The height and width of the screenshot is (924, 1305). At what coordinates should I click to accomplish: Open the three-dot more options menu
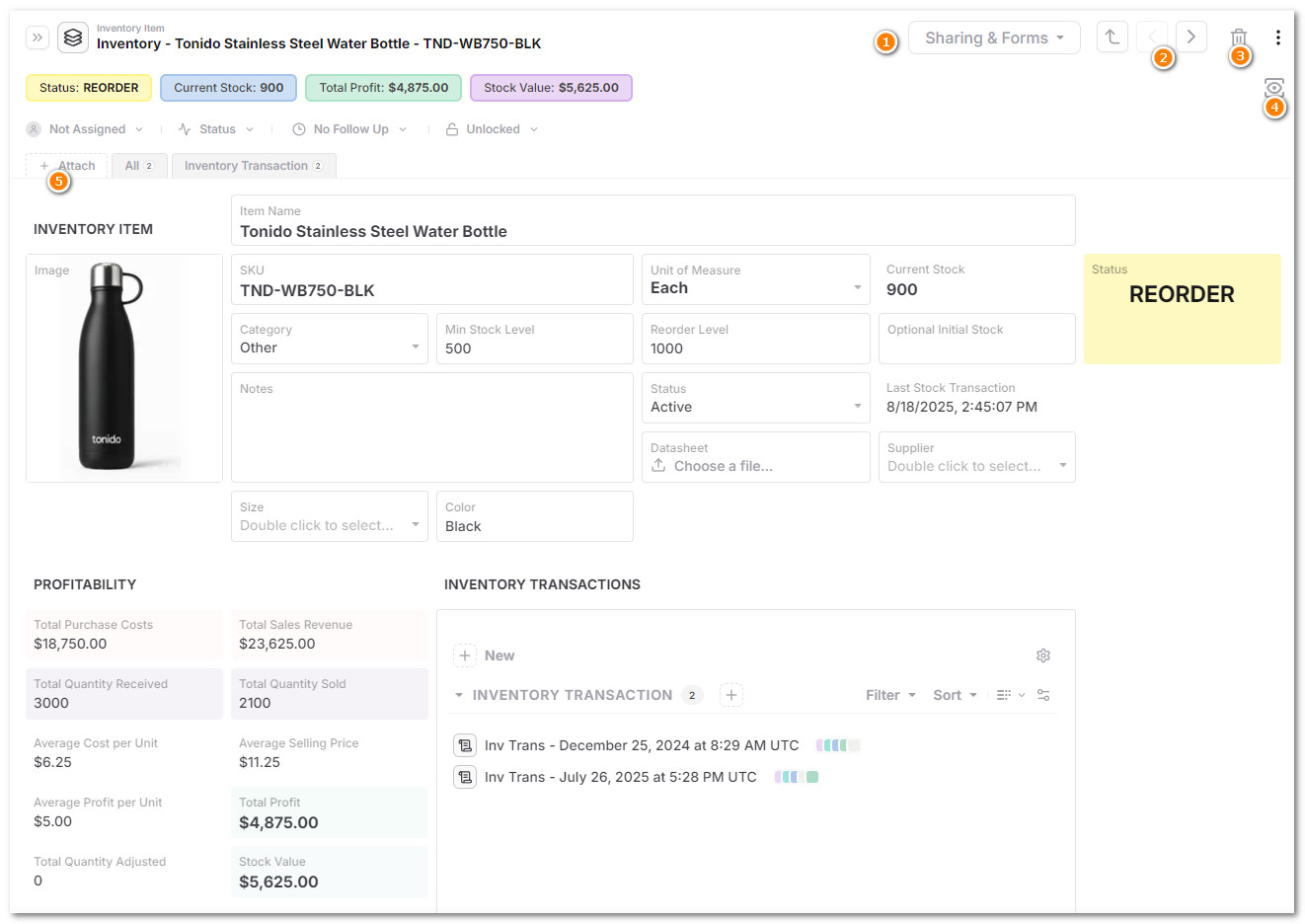pyautogui.click(x=1277, y=38)
